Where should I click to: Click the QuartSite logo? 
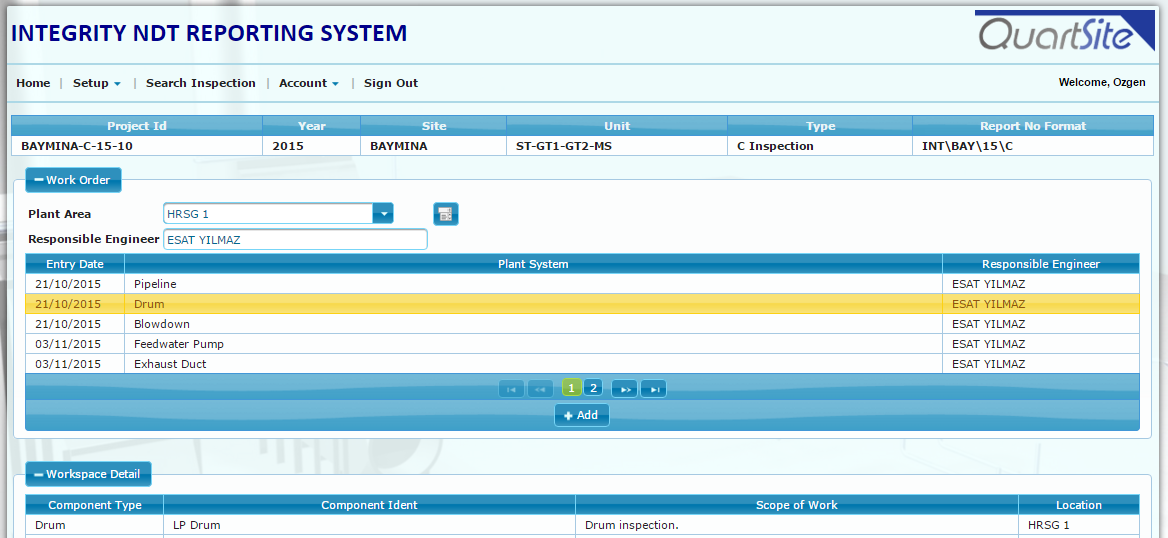coord(1064,32)
